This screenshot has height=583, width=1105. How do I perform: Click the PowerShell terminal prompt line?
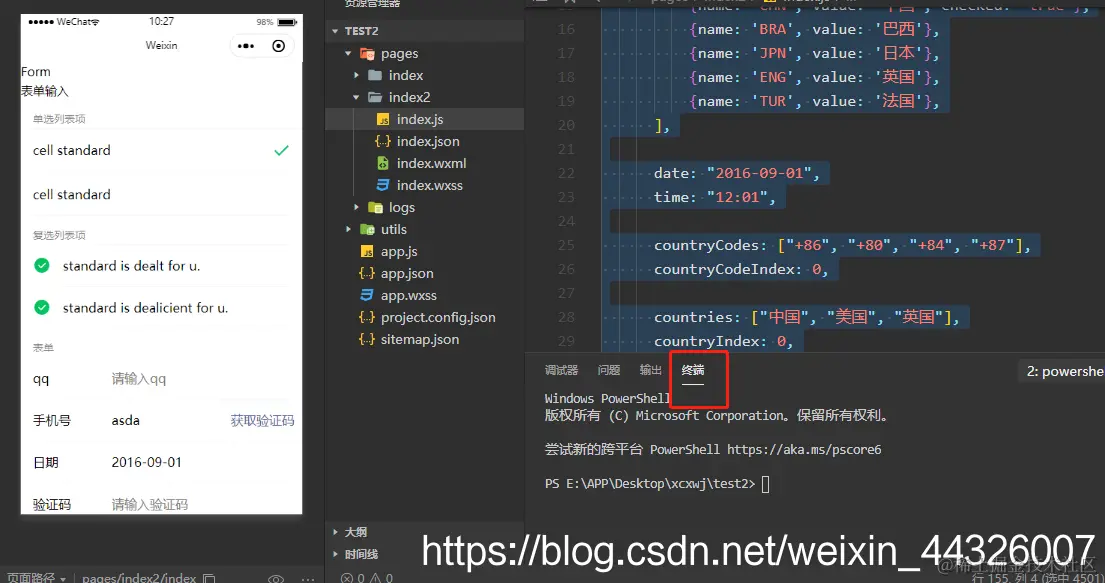pos(657,484)
